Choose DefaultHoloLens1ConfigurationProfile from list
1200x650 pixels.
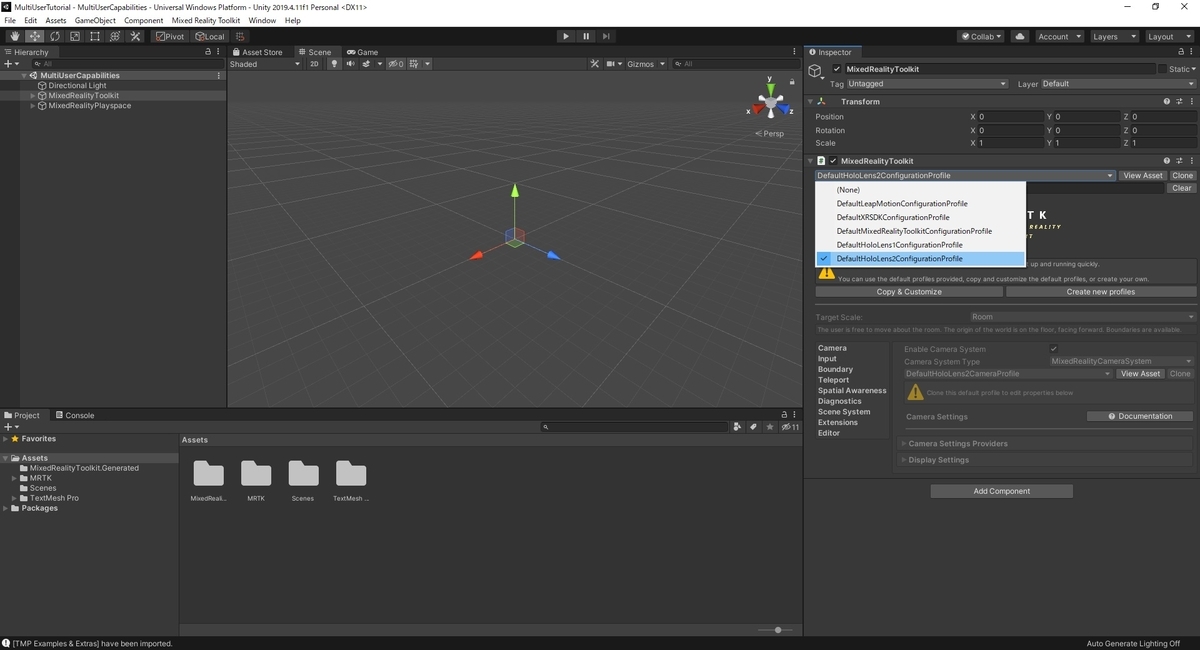pos(921,245)
